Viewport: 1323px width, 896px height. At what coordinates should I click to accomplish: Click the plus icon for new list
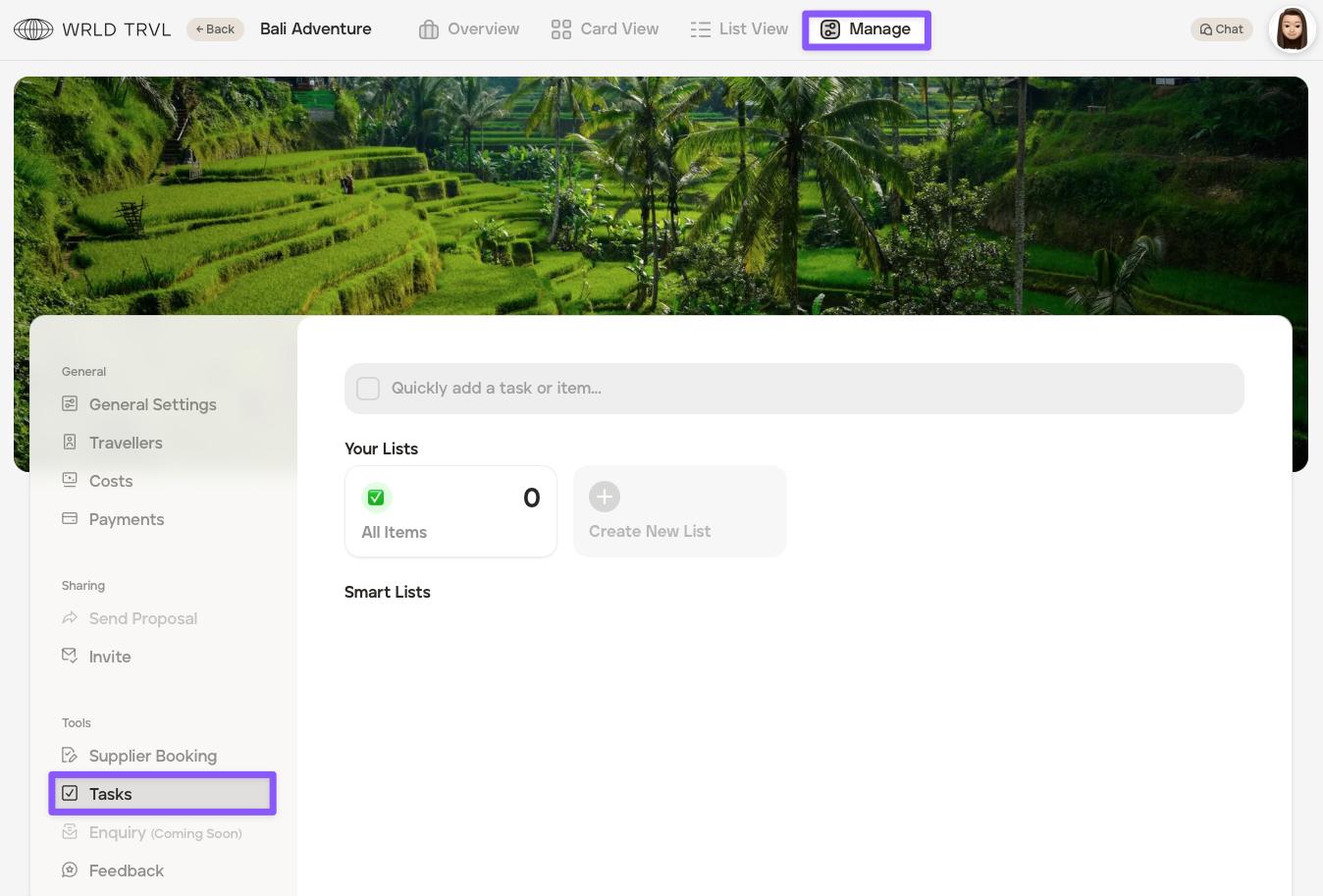605,497
